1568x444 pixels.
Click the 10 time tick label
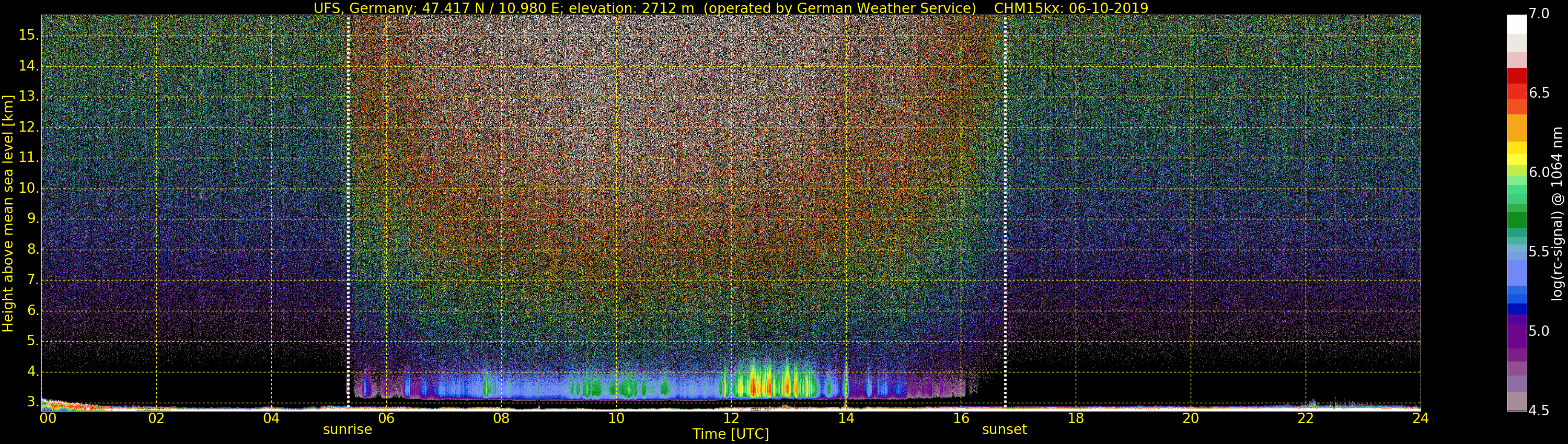tap(616, 418)
